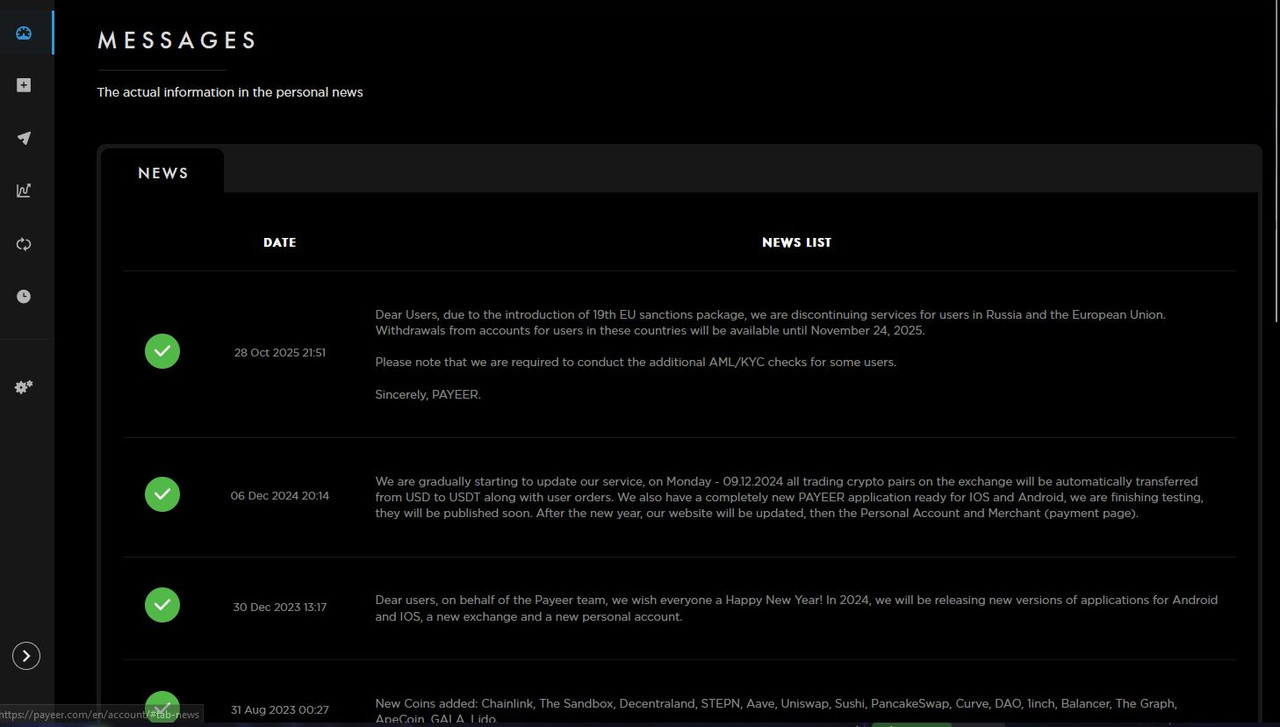Click the page vertical scrollbar
Image resolution: width=1280 pixels, height=727 pixels.
(1276, 160)
